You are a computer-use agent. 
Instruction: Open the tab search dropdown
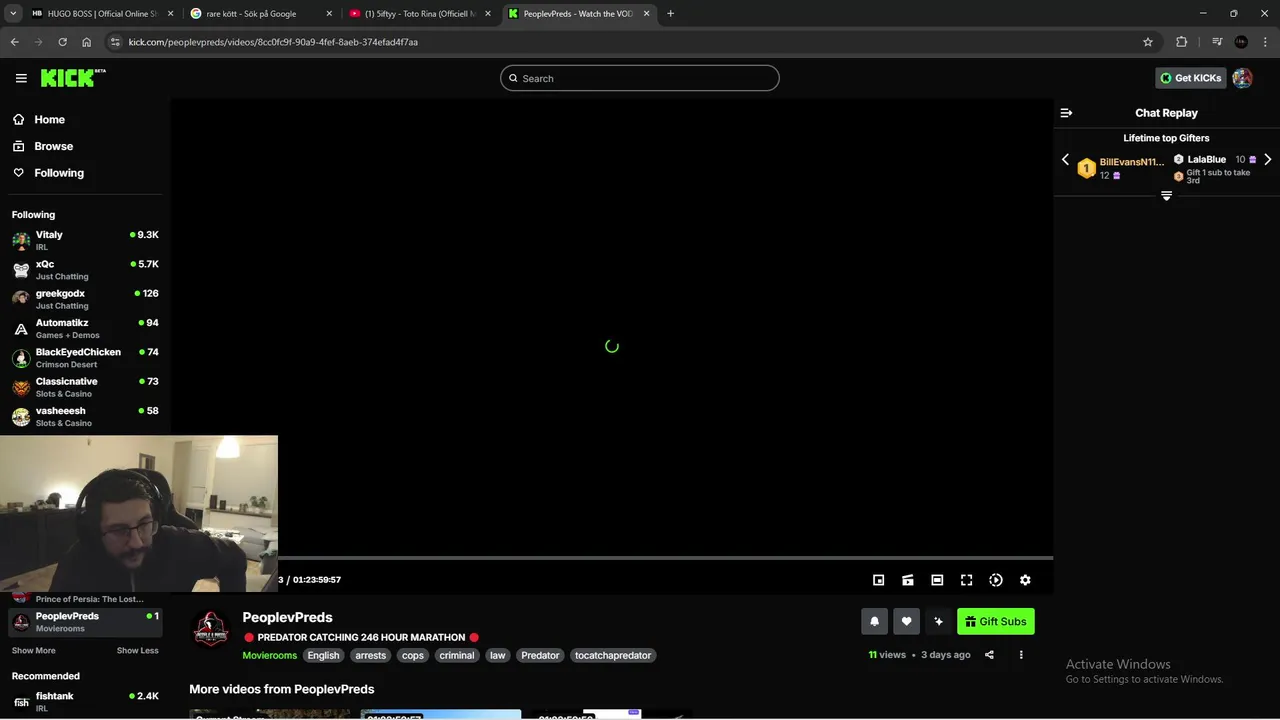[x=13, y=14]
